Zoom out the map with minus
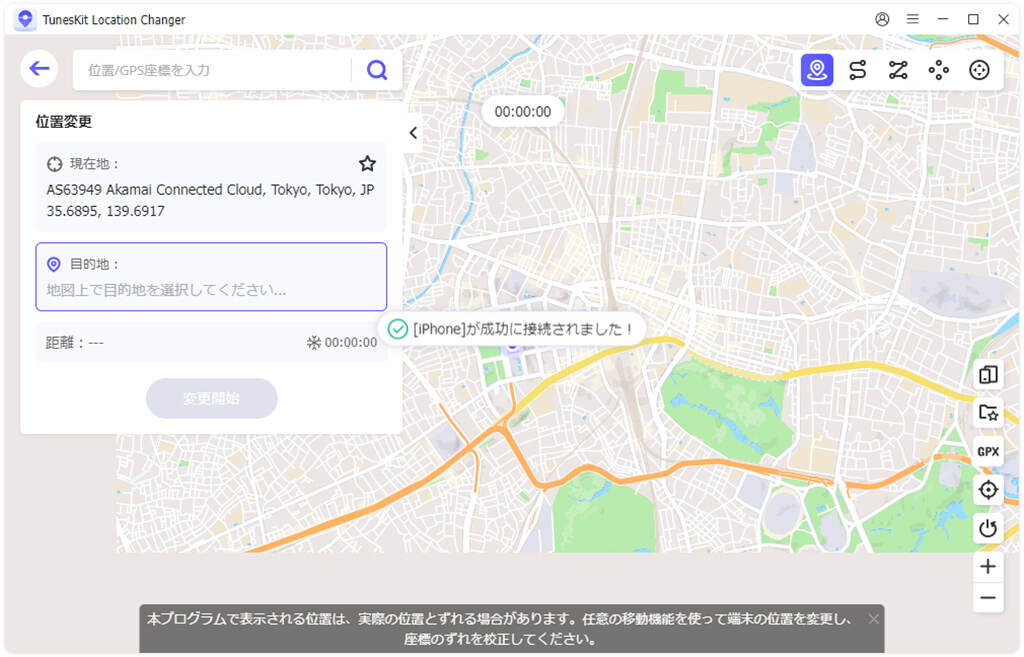 point(988,598)
